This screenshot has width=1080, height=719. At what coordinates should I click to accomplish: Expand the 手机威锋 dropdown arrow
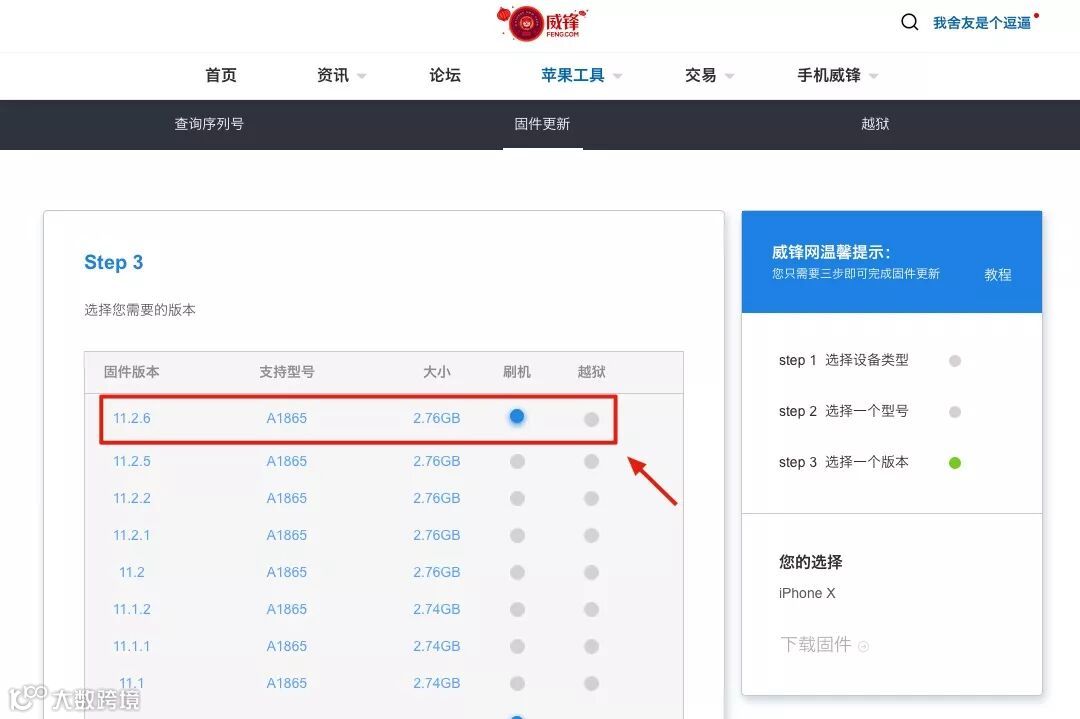873,76
